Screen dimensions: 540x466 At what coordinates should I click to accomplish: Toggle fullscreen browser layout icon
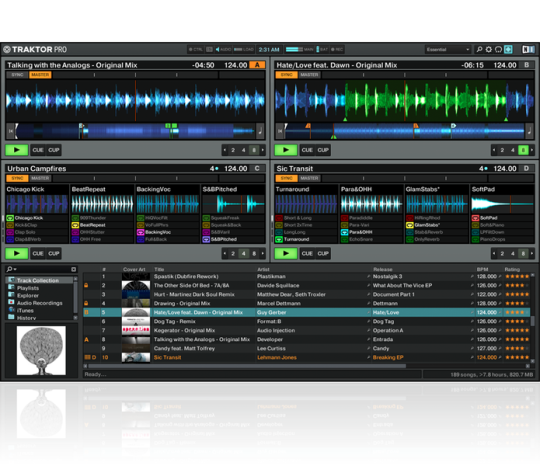click(x=508, y=50)
